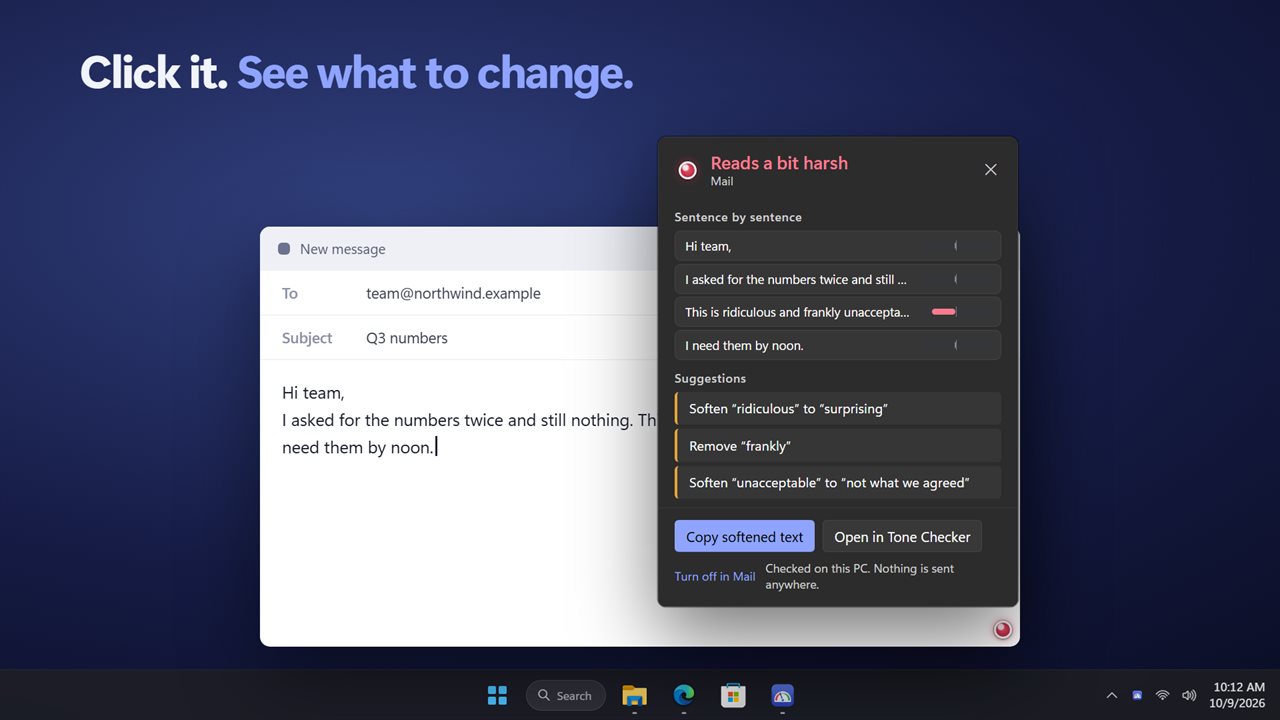Open Microsoft Store from the taskbar

click(733, 695)
